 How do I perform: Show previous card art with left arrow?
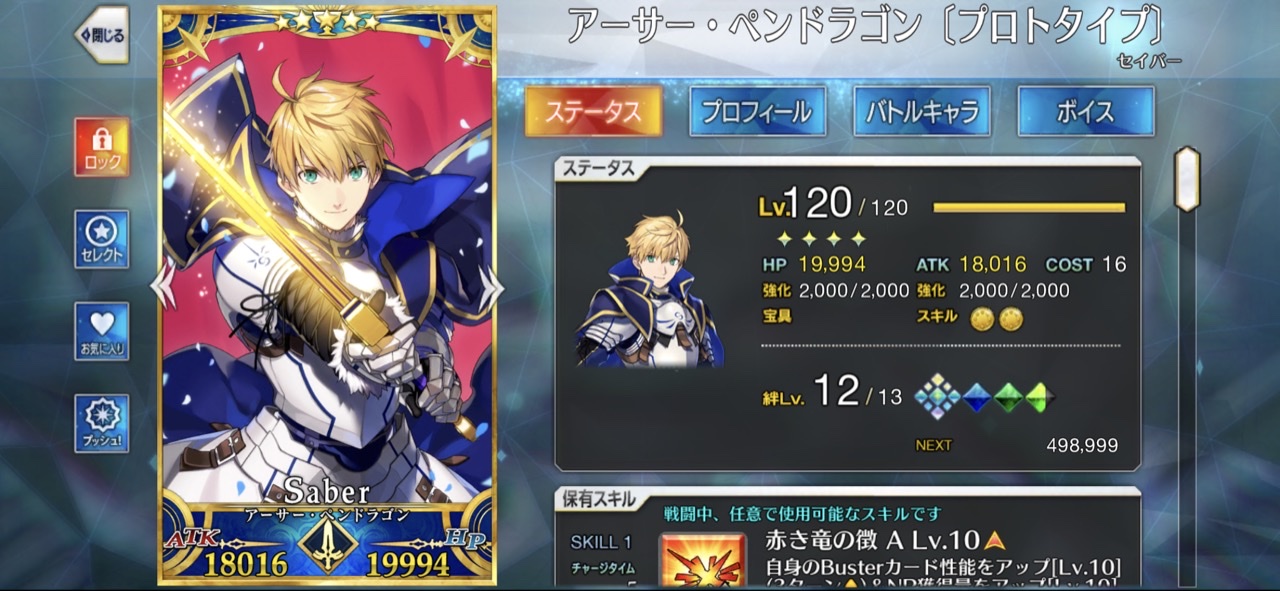pyautogui.click(x=162, y=288)
